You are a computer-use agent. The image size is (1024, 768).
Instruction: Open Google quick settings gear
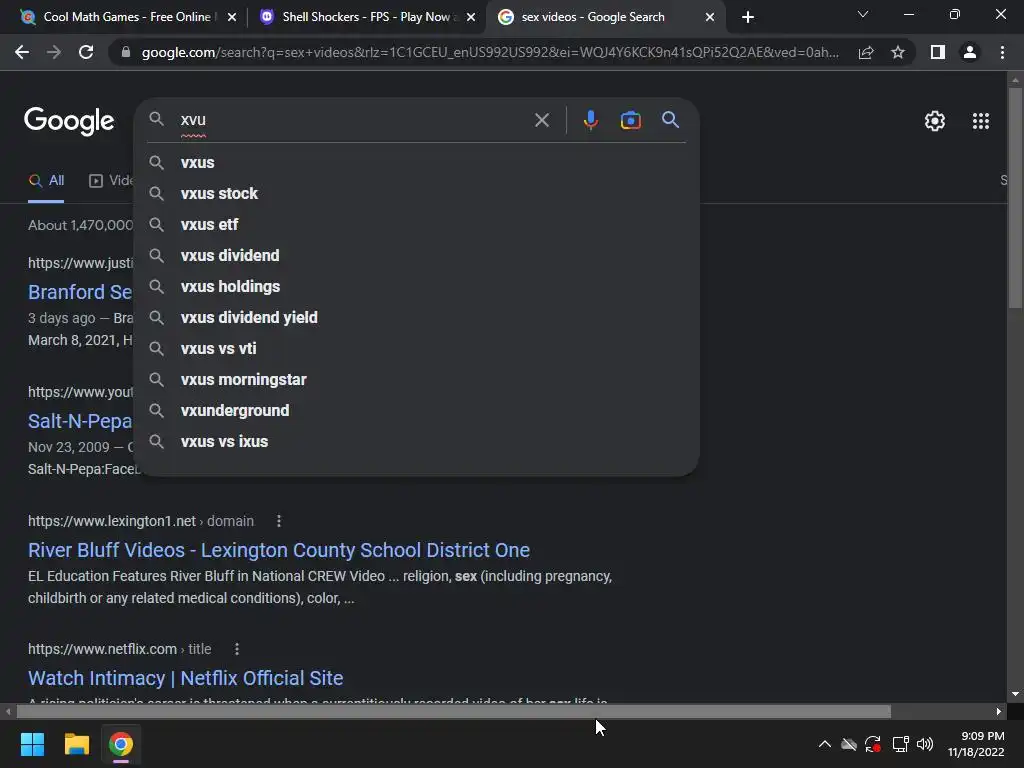click(935, 121)
